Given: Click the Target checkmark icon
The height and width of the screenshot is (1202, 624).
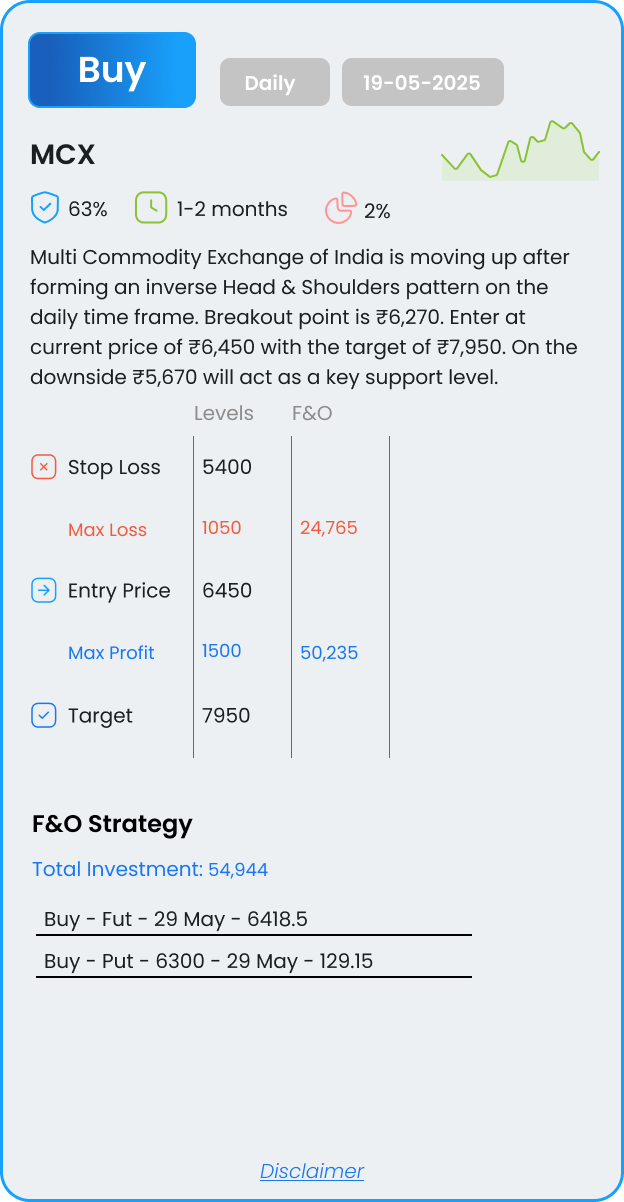Looking at the screenshot, I should point(44,715).
